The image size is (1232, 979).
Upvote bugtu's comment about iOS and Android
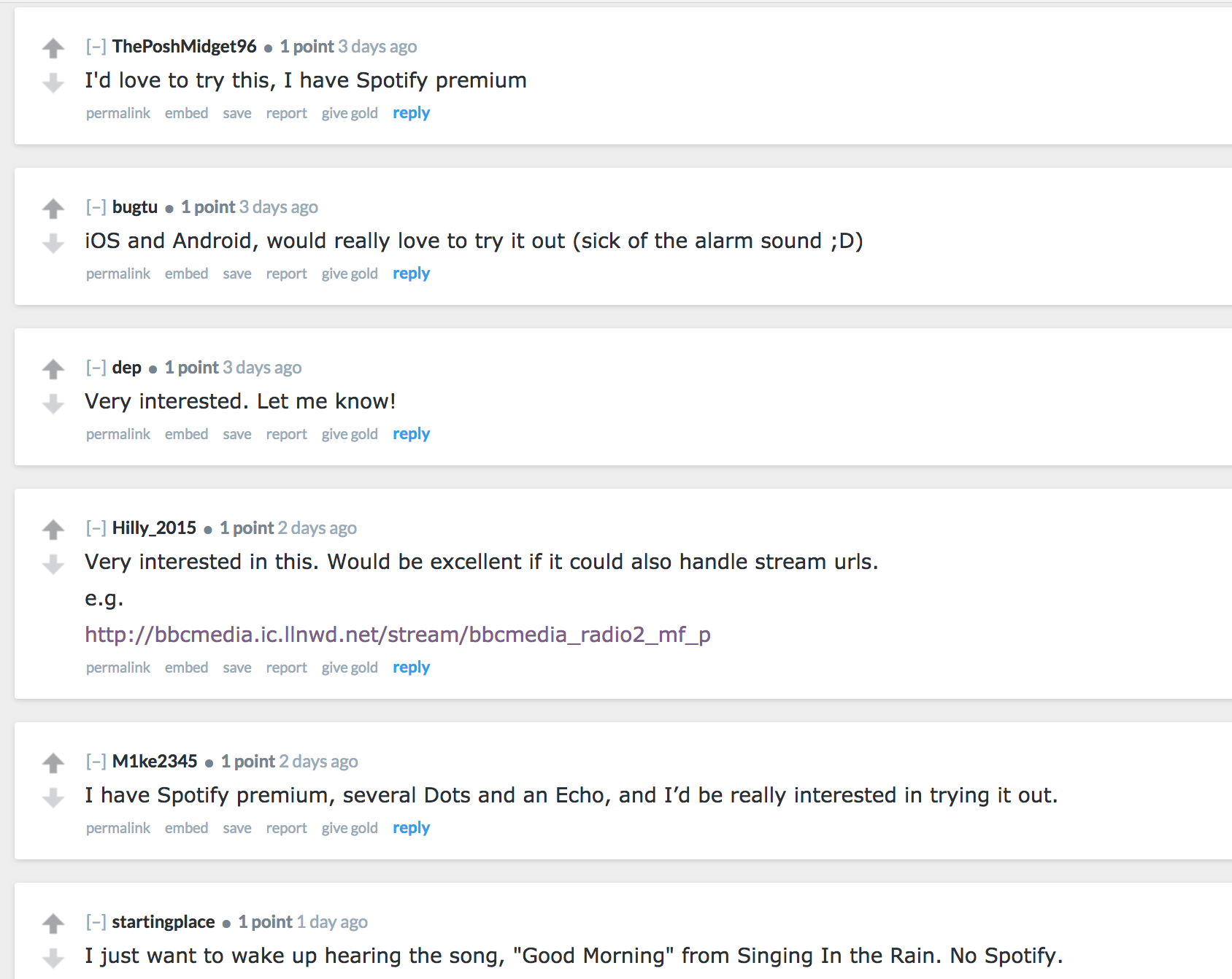(53, 209)
